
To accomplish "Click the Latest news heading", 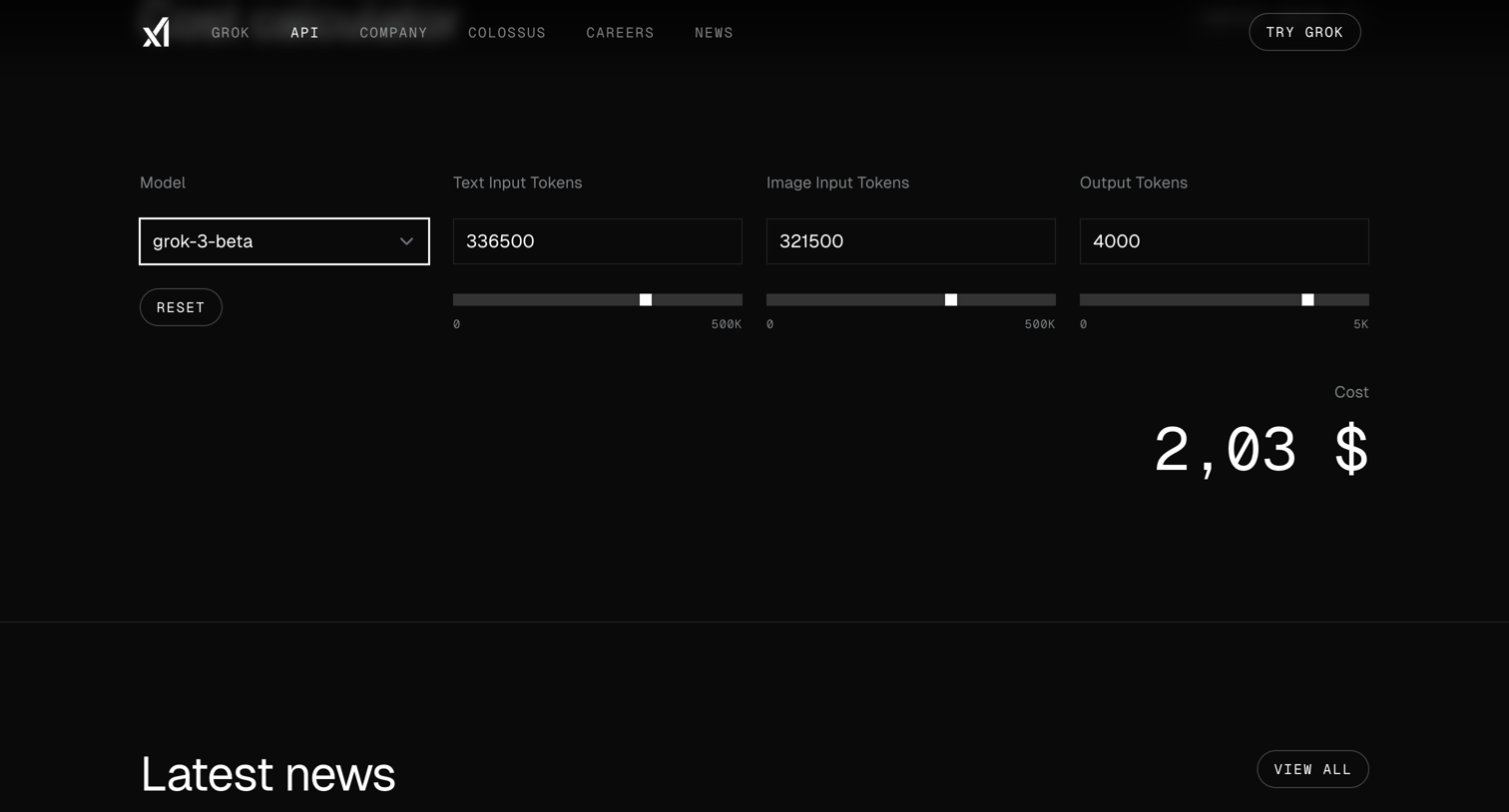I will point(268,774).
